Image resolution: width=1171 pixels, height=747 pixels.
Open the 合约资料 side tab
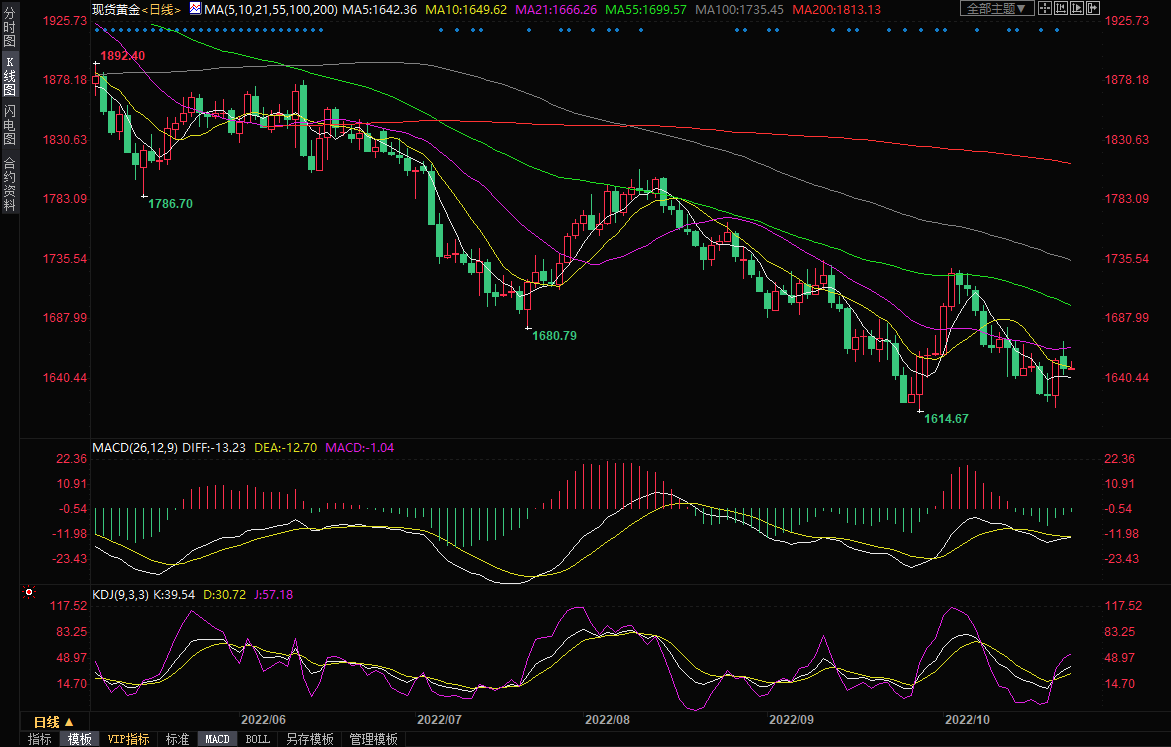click(x=9, y=184)
